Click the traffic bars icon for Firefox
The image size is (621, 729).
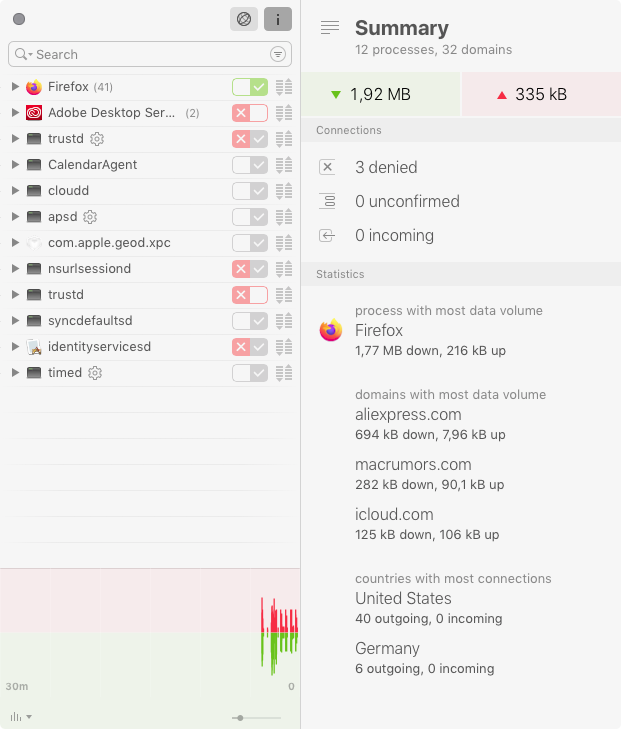pos(284,87)
